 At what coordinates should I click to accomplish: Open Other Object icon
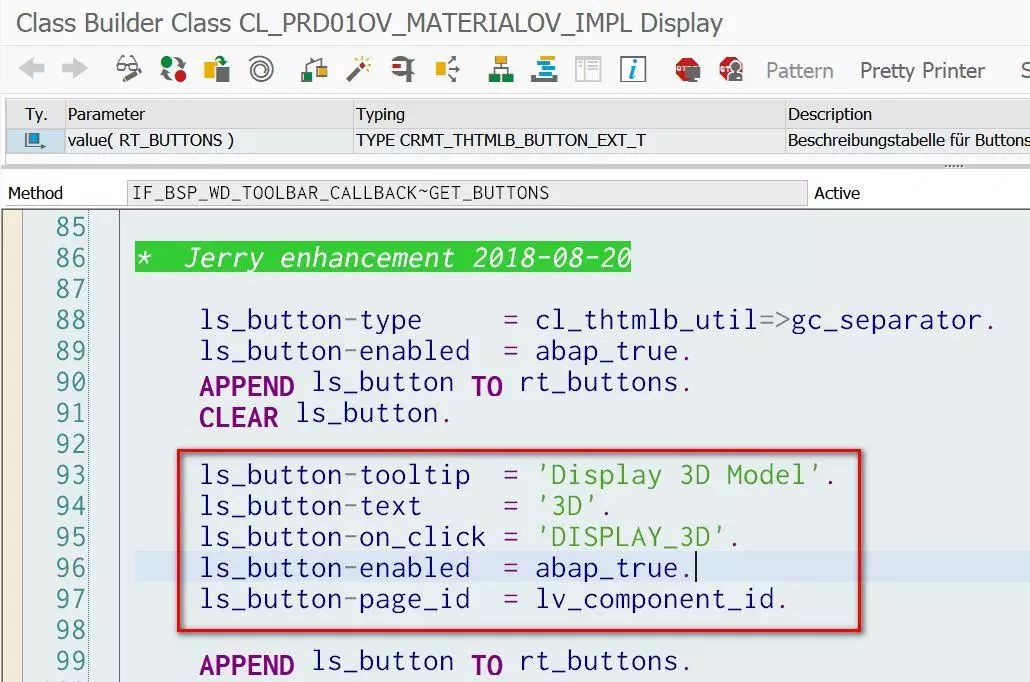pyautogui.click(x=217, y=68)
